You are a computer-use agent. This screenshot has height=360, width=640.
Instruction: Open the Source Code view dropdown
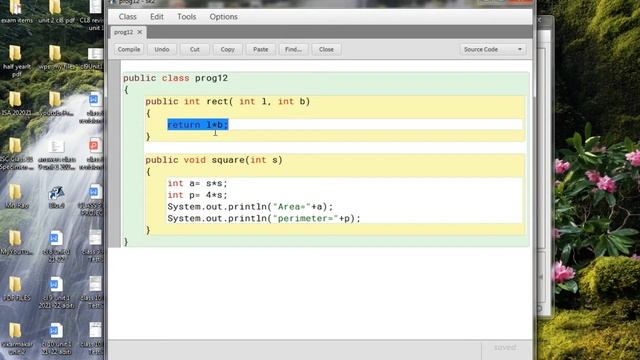493,49
